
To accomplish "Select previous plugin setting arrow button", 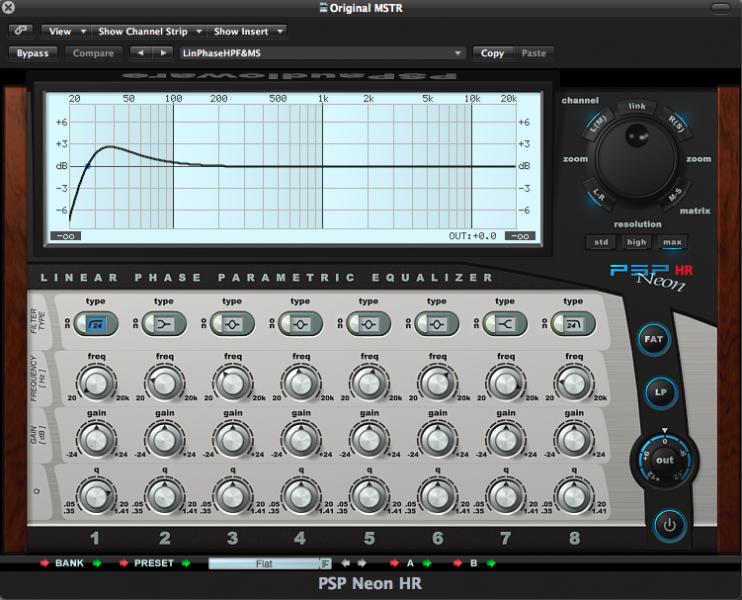I will coord(141,53).
